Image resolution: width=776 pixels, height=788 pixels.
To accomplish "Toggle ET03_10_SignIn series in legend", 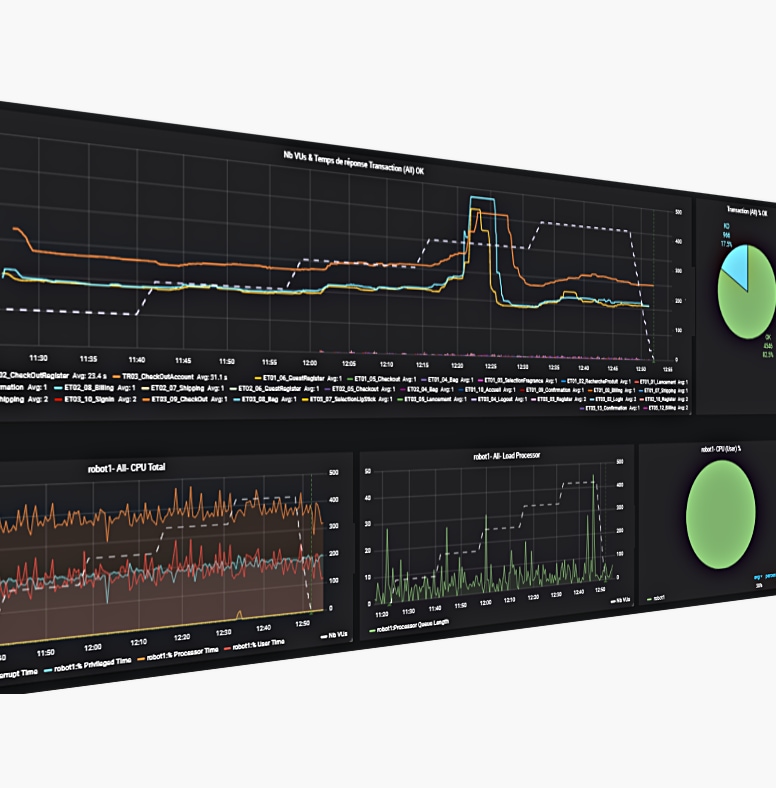I will (x=95, y=399).
